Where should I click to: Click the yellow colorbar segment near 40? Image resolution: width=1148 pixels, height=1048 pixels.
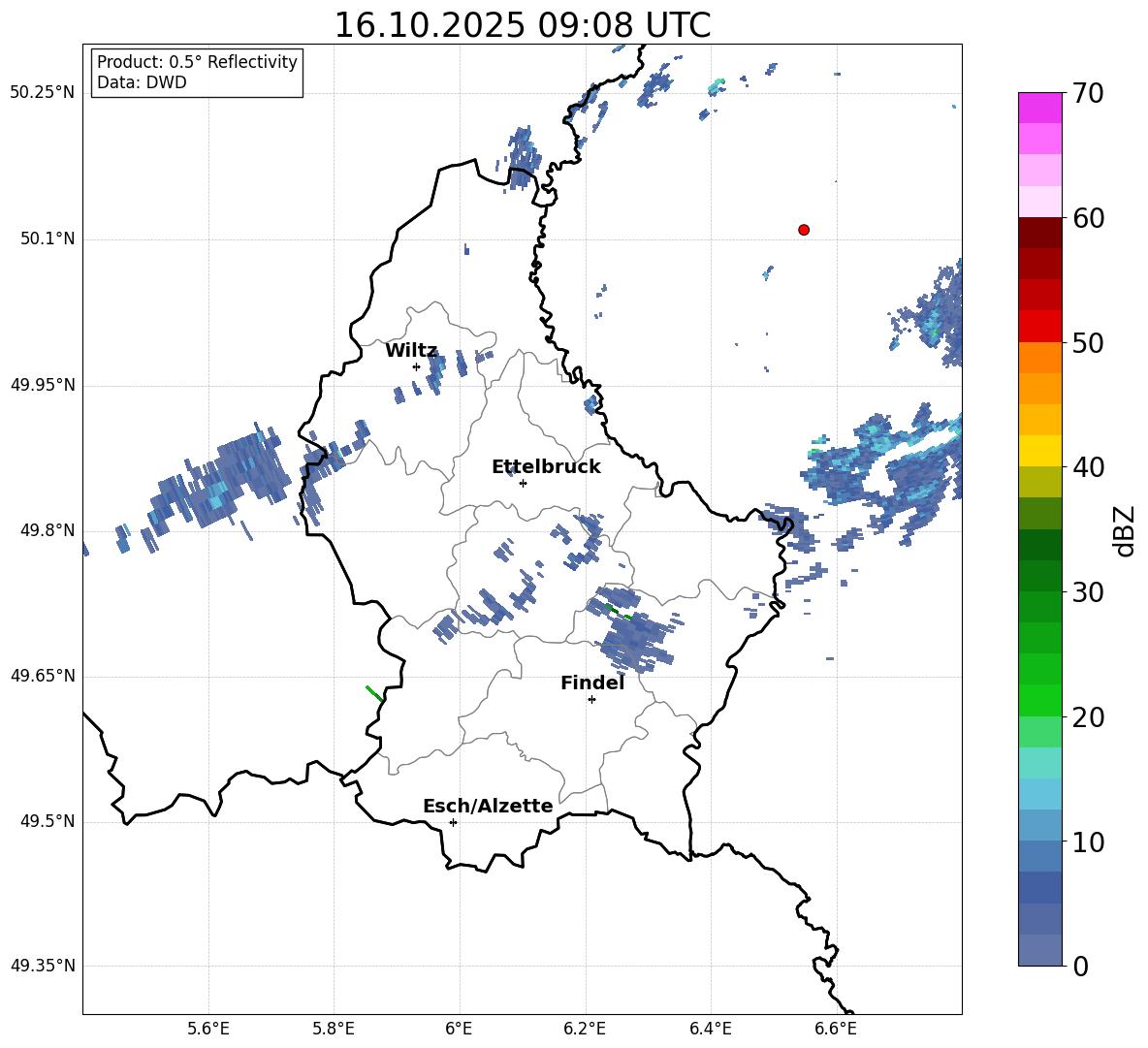coord(1039,451)
